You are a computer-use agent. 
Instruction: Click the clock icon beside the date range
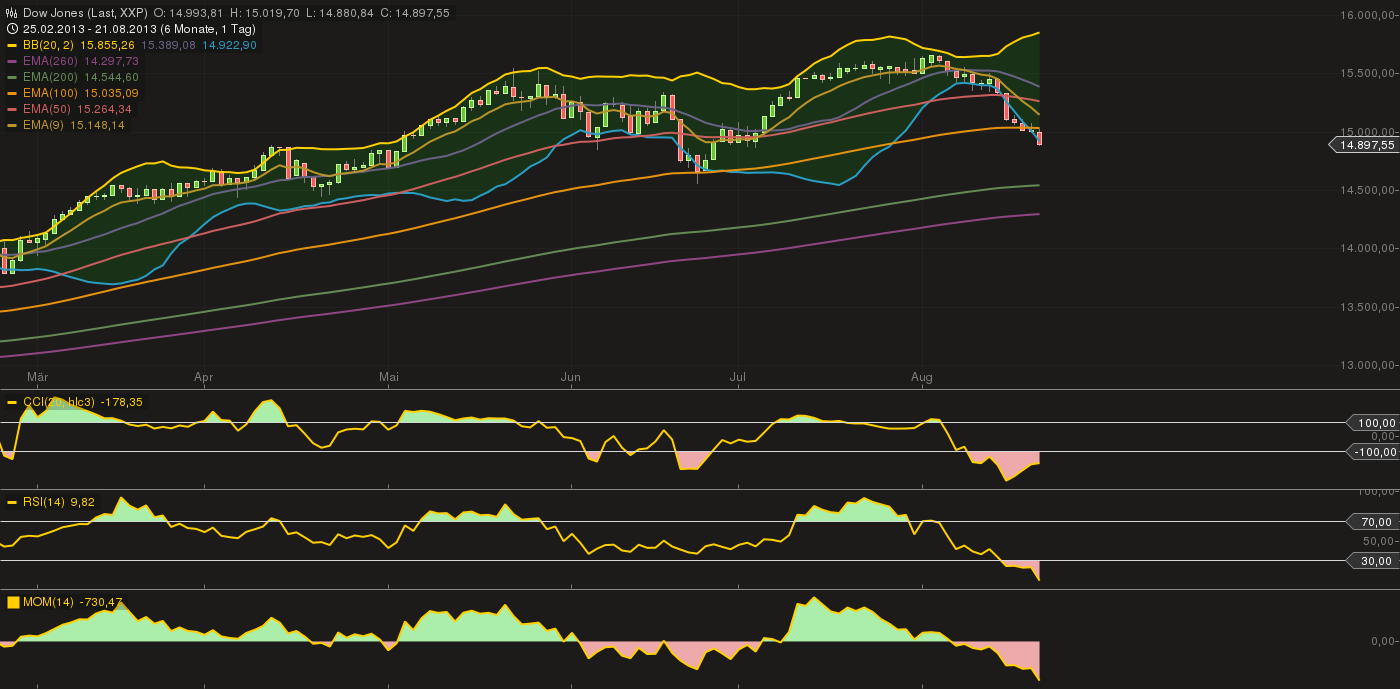(x=12, y=29)
